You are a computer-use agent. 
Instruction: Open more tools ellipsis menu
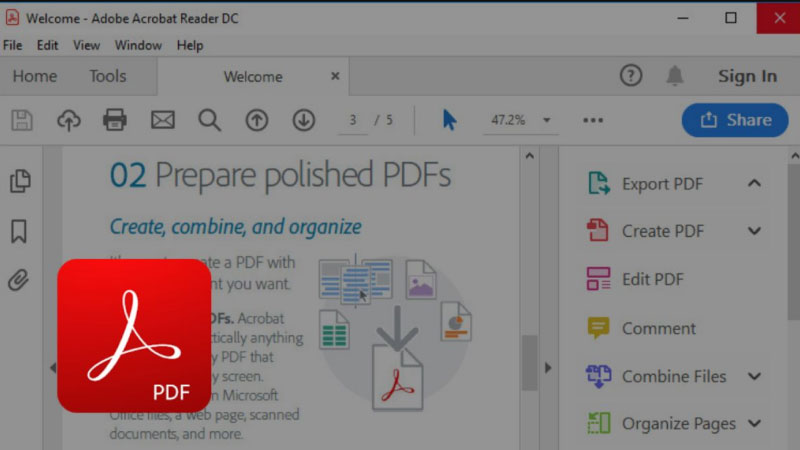tap(593, 120)
